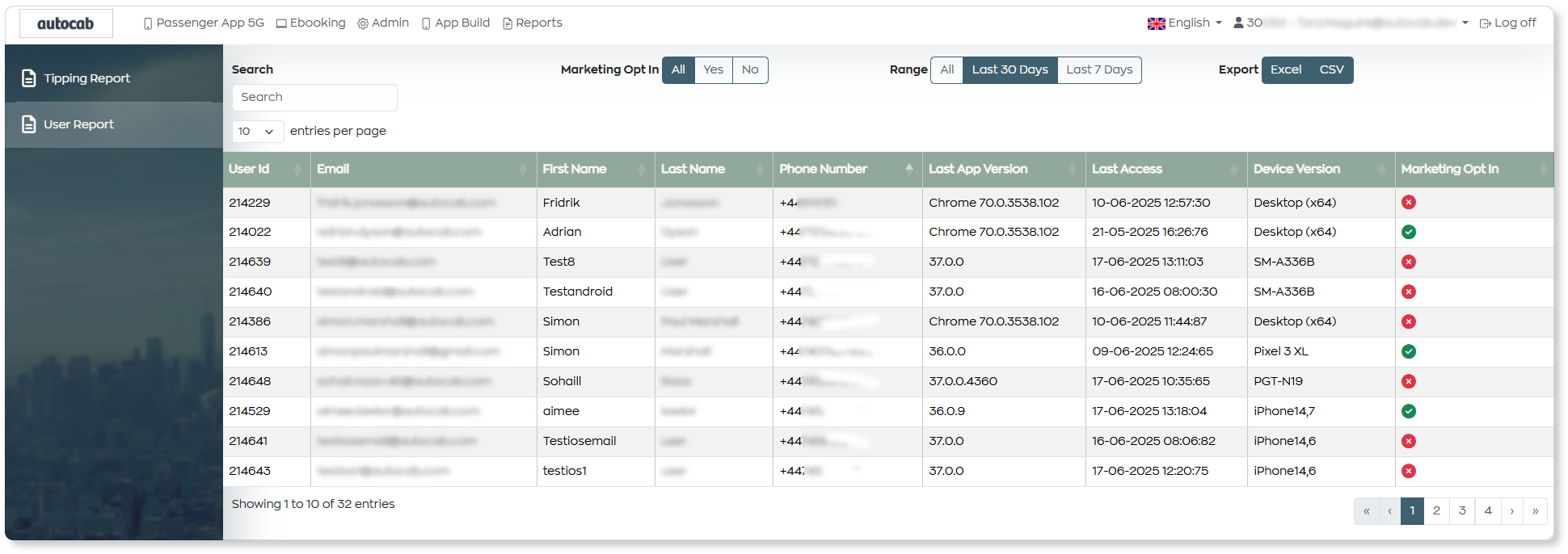Sort by Phone Number column arrow
This screenshot has height=554, width=1568.
(908, 169)
